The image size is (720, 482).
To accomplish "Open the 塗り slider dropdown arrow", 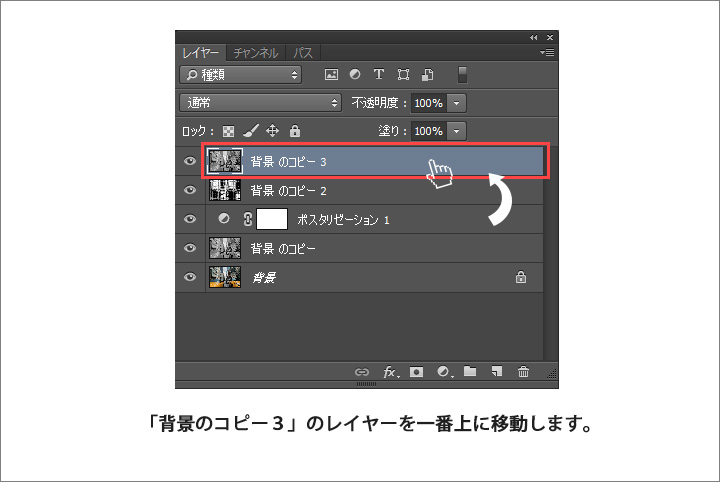I will pyautogui.click(x=456, y=131).
